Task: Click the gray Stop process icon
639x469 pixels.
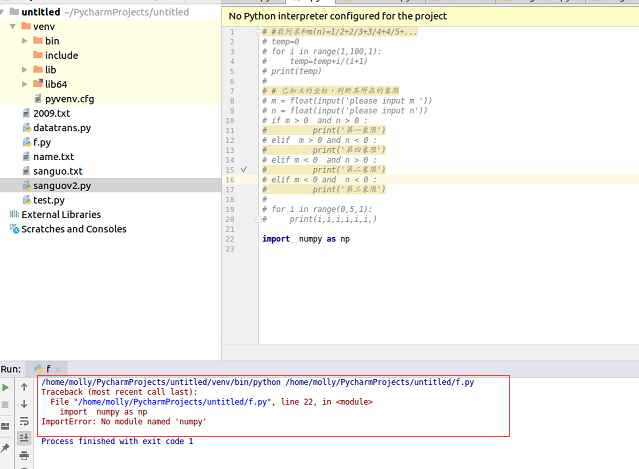Action: tap(5, 405)
